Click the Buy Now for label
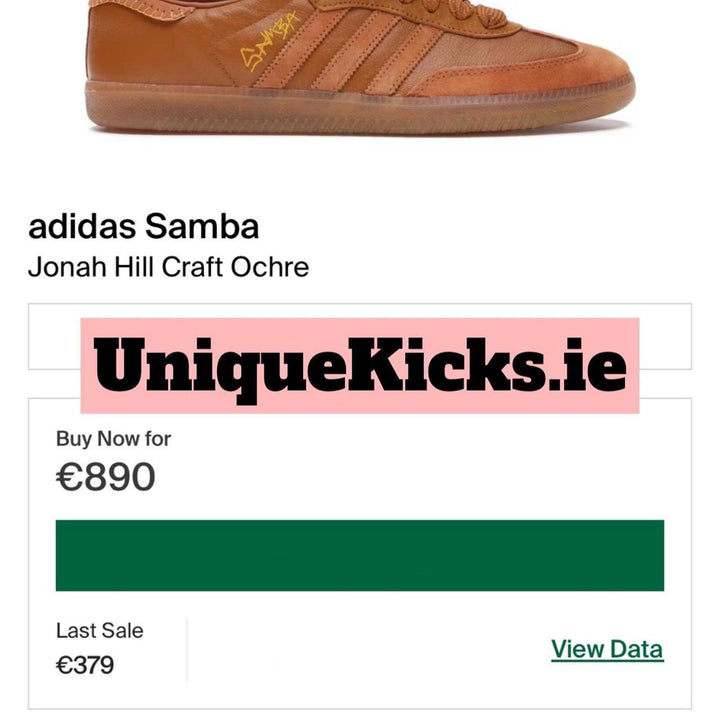Image resolution: width=720 pixels, height=720 pixels. point(113,439)
